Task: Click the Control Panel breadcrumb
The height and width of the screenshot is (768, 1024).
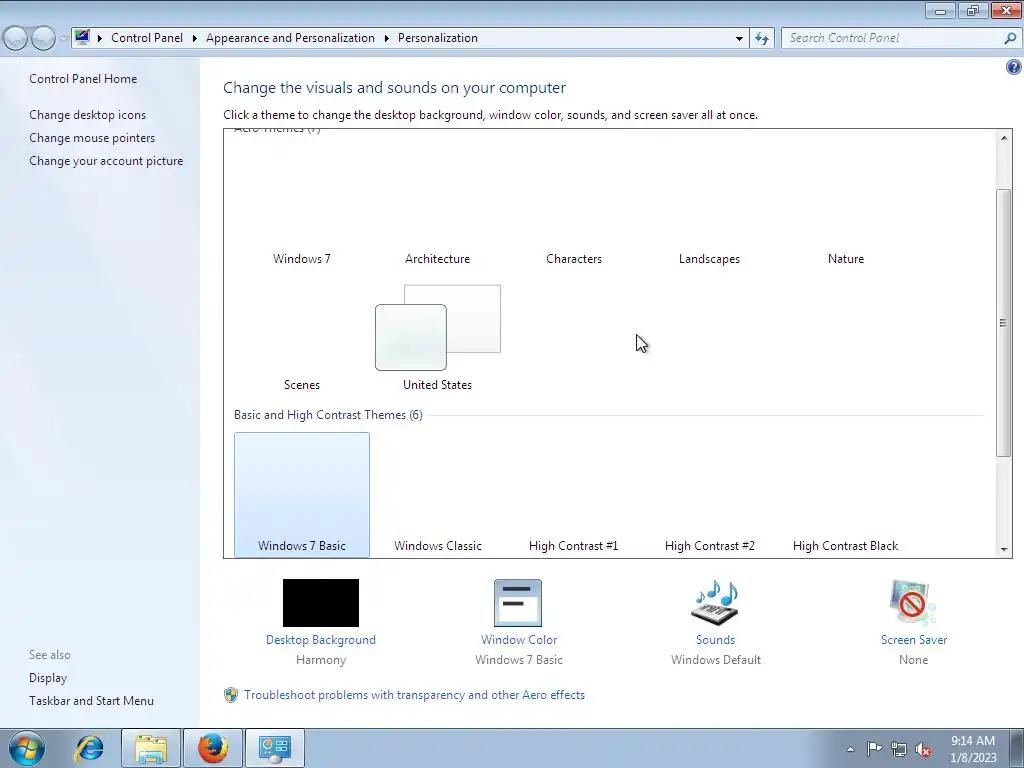Action: pyautogui.click(x=147, y=38)
